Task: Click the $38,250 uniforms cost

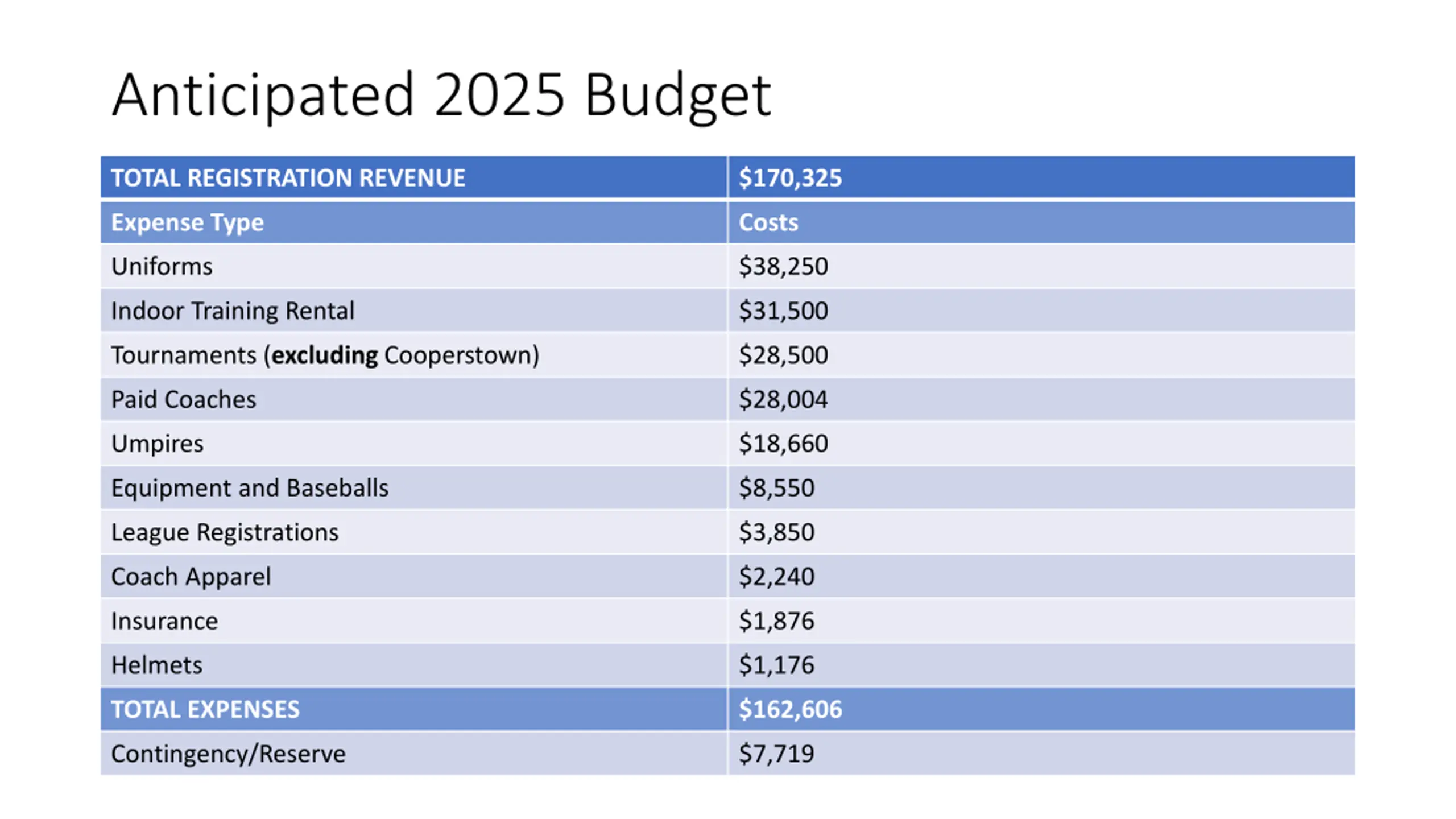Action: coord(783,266)
